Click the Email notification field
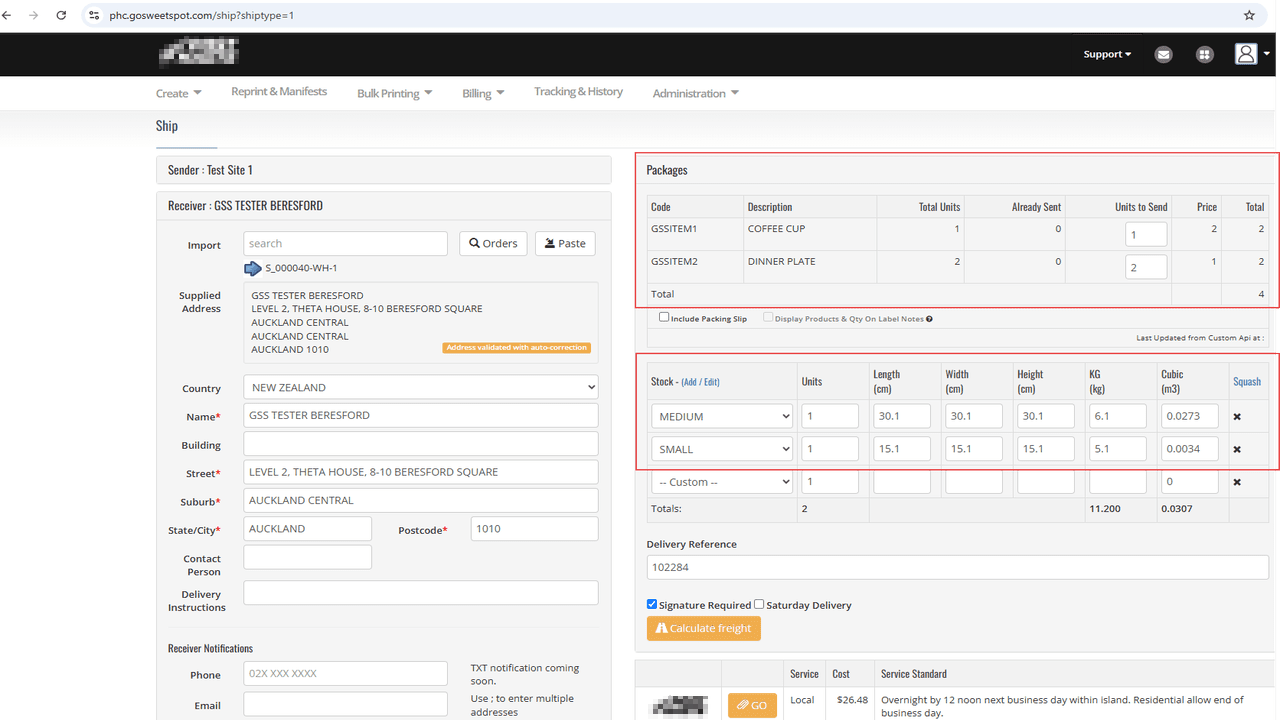Image resolution: width=1280 pixels, height=720 pixels. (x=346, y=704)
